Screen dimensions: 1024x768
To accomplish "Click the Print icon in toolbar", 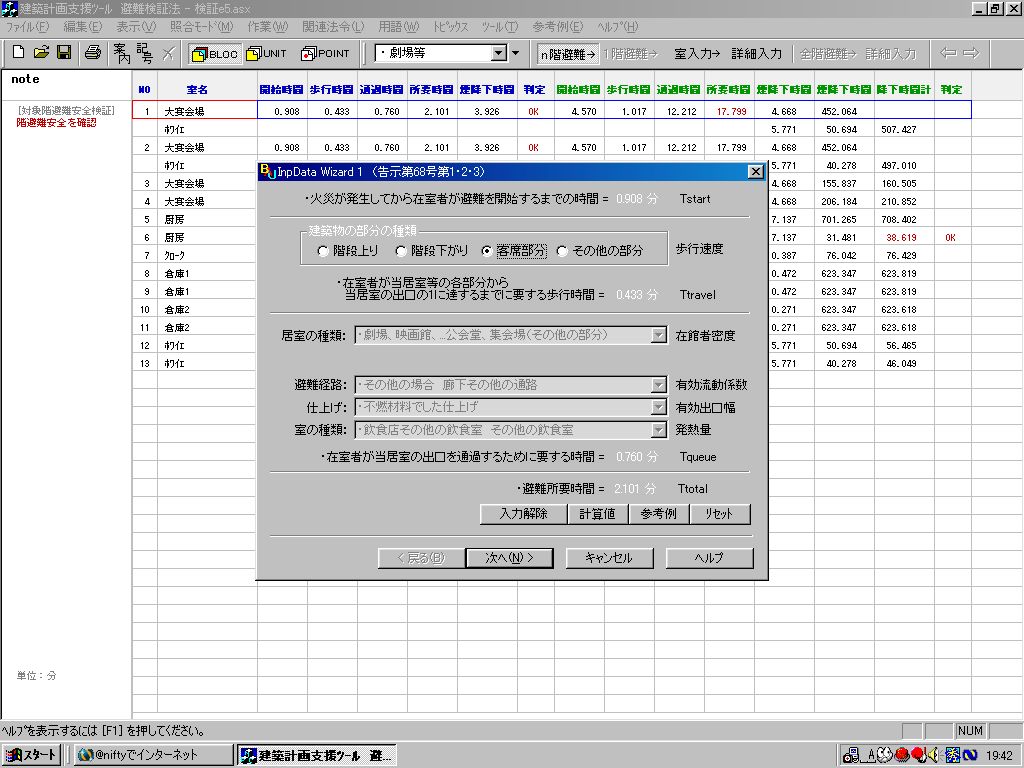I will tap(93, 53).
